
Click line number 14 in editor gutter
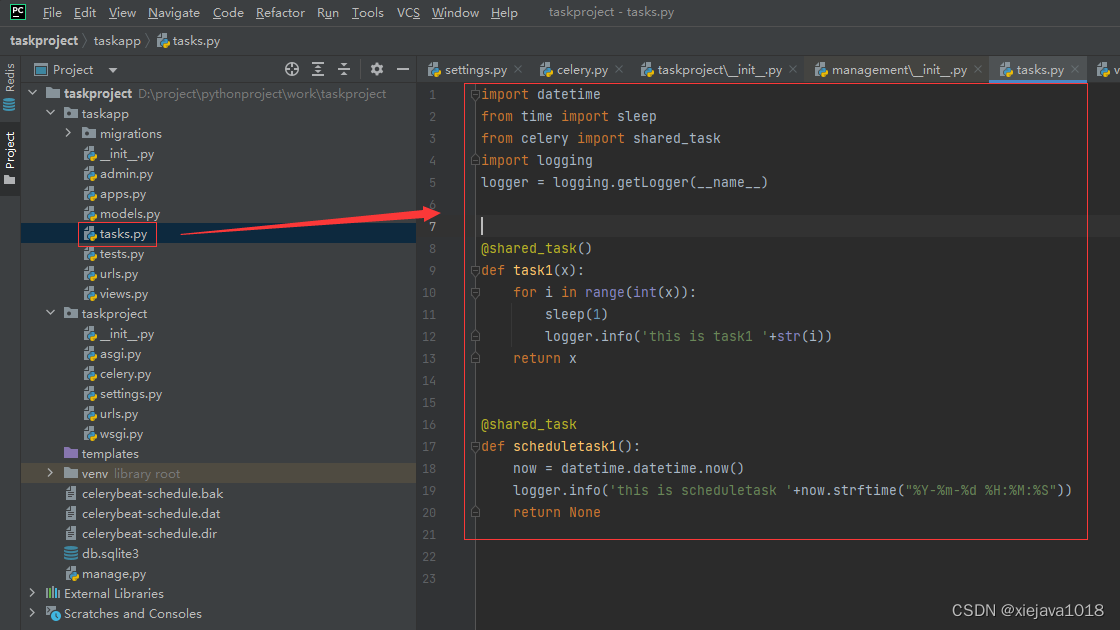[430, 380]
